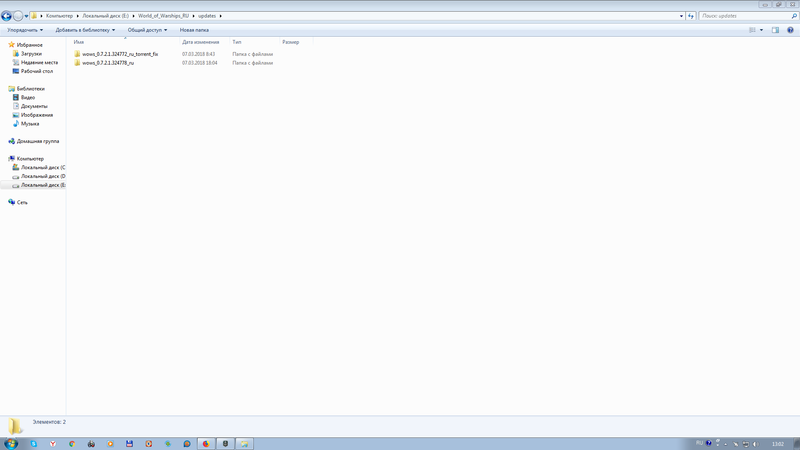Open Документы library
The width and height of the screenshot is (800, 450).
34,106
